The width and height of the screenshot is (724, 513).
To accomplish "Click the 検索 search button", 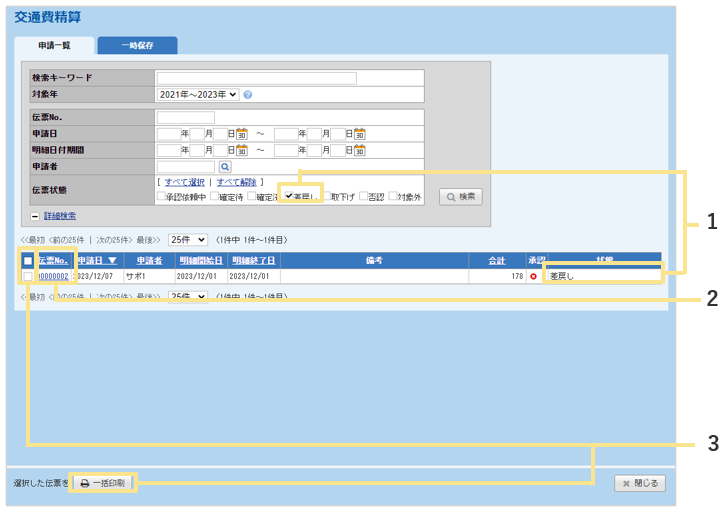I will tap(460, 197).
